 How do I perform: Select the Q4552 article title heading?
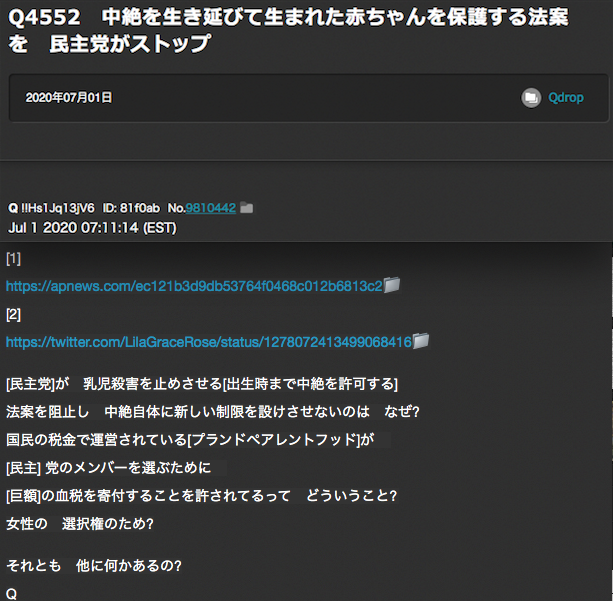pos(289,30)
